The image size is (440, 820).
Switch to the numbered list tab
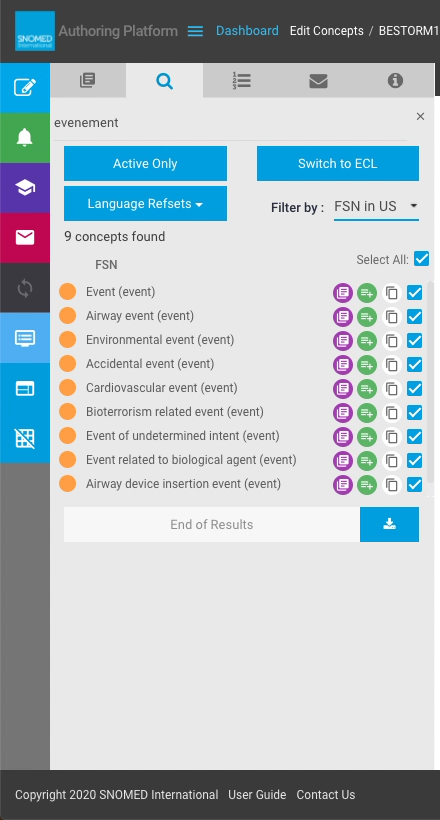pyautogui.click(x=241, y=81)
